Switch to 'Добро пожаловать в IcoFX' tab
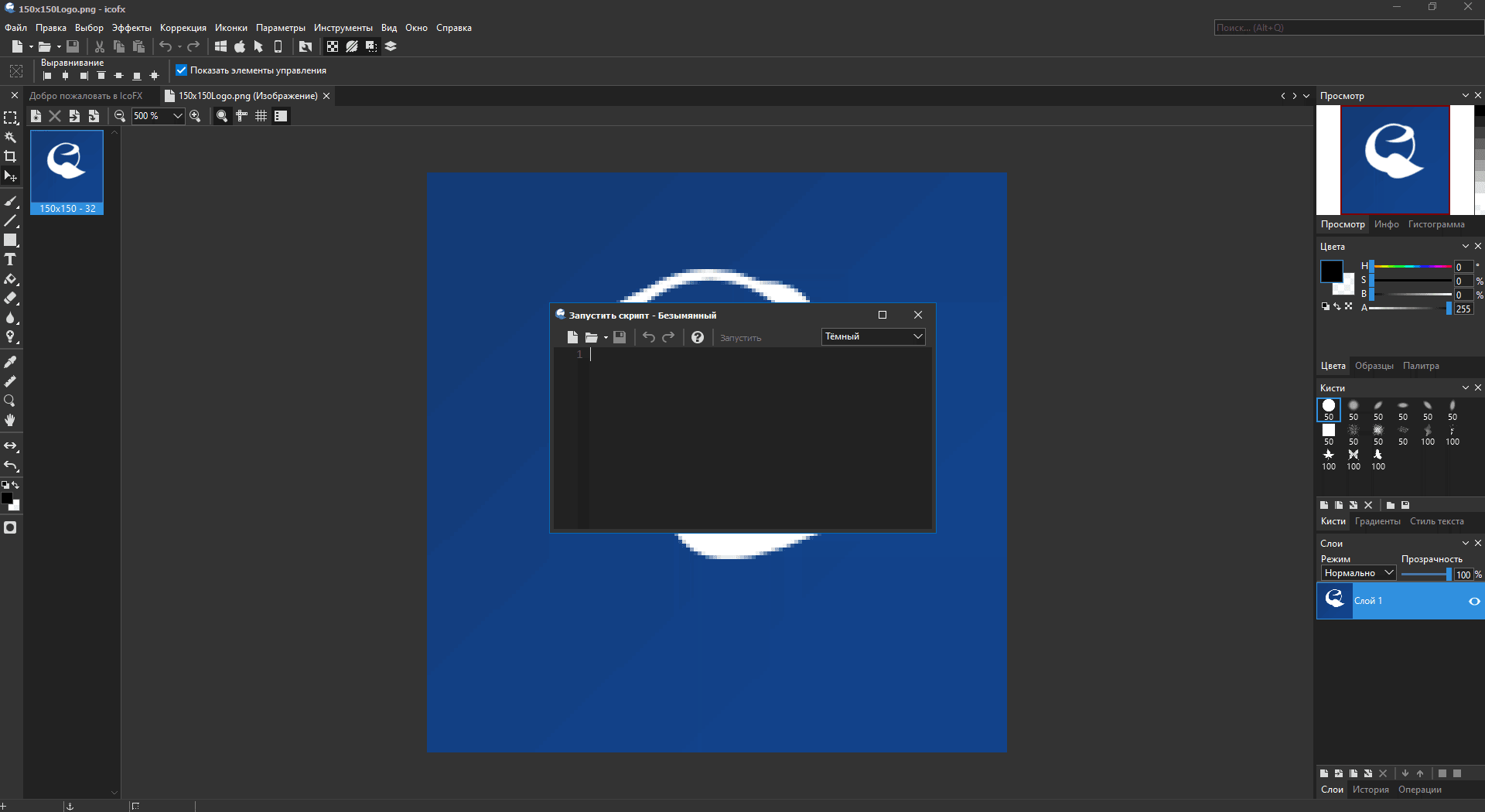 (x=86, y=96)
